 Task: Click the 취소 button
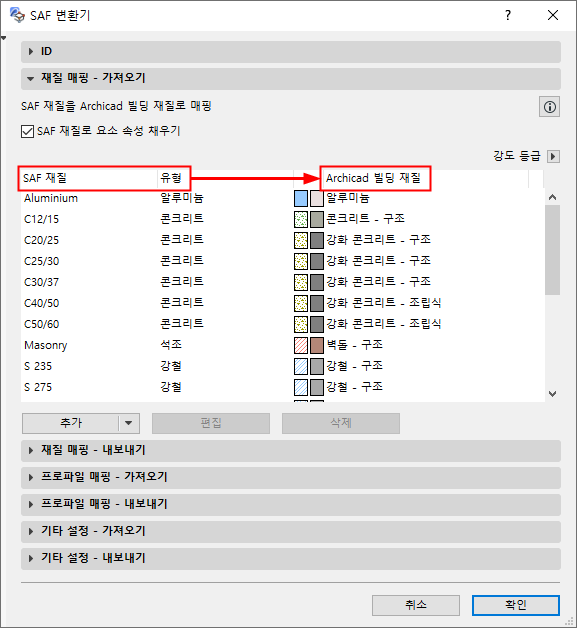click(x=416, y=605)
